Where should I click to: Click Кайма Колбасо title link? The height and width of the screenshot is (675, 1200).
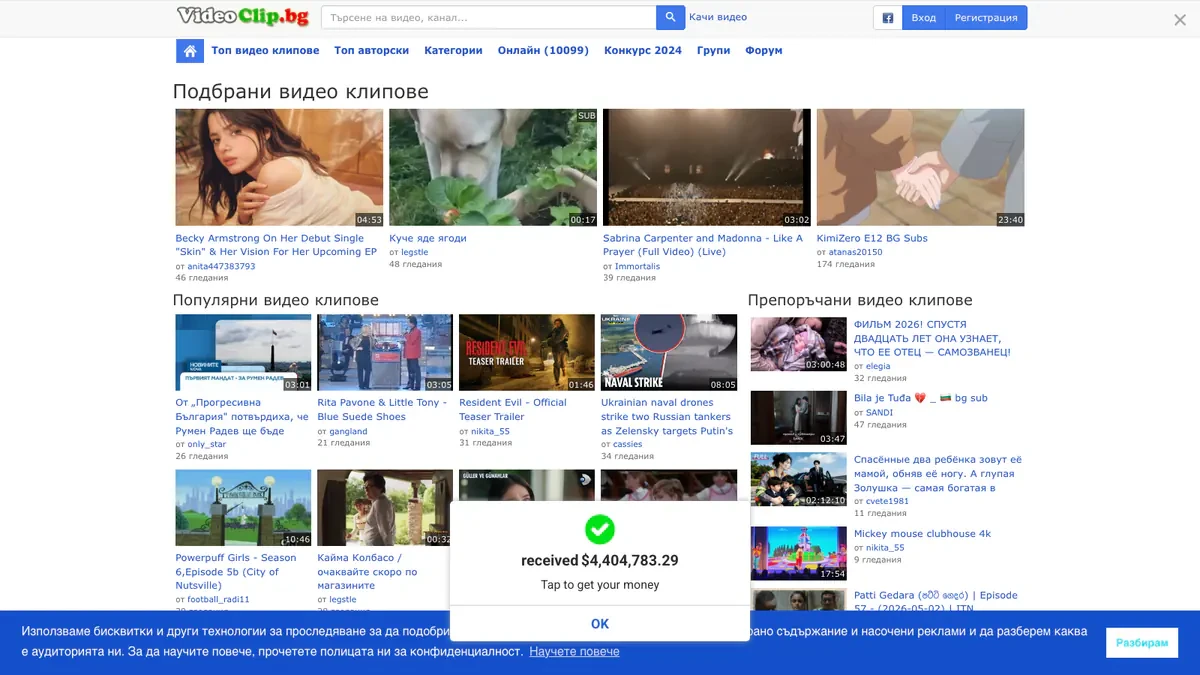point(367,572)
